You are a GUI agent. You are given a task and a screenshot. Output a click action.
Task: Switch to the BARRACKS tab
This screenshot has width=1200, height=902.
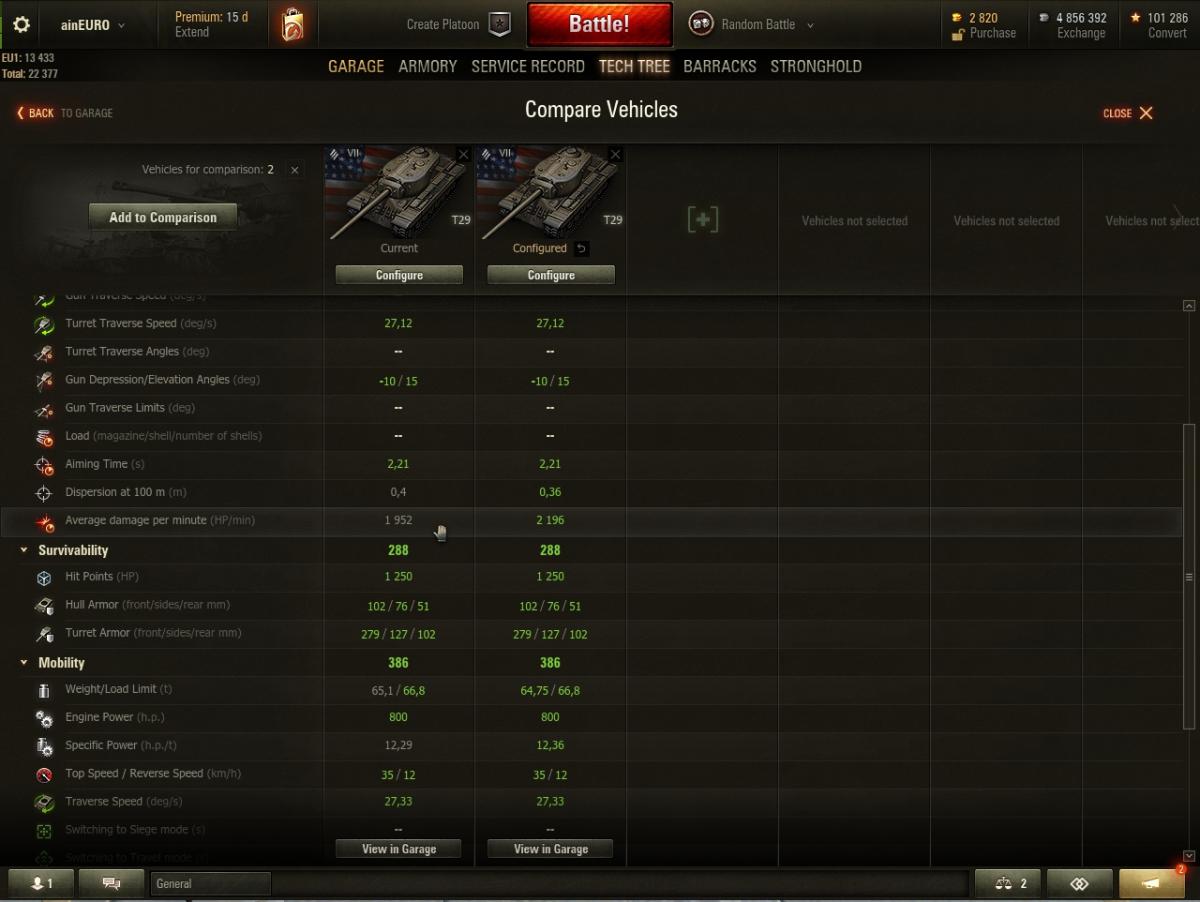pos(720,66)
